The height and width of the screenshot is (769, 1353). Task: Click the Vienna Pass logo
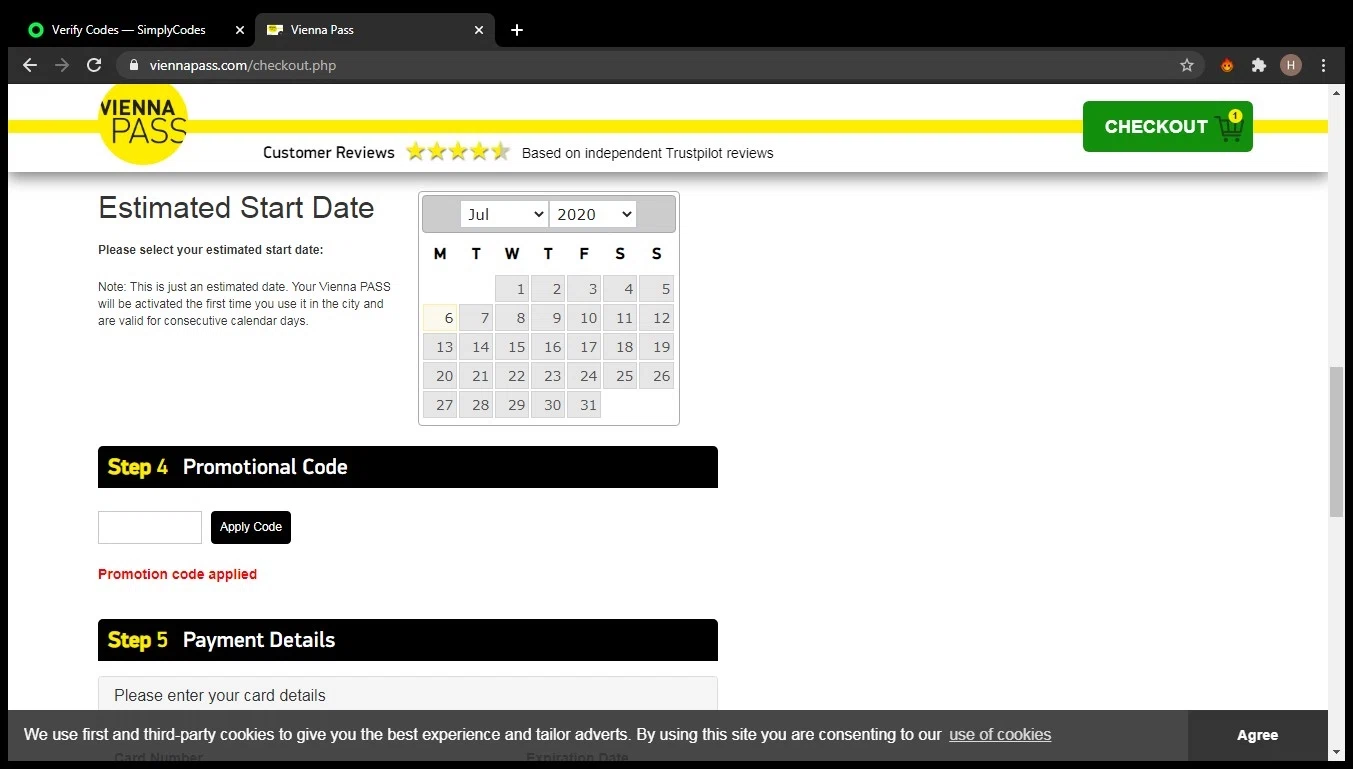pos(142,124)
